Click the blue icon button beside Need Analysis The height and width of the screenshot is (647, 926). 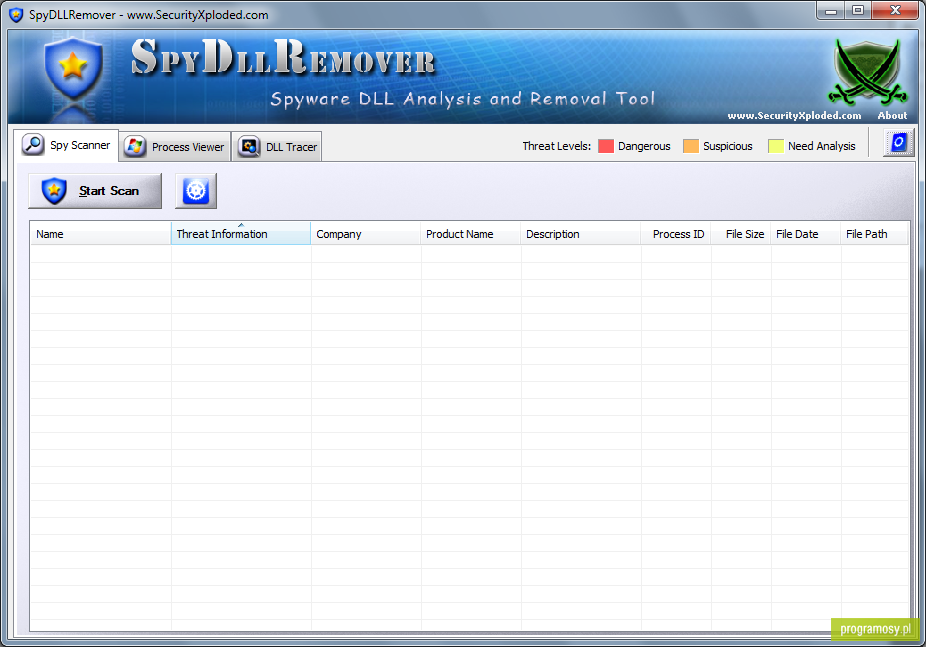[x=898, y=143]
